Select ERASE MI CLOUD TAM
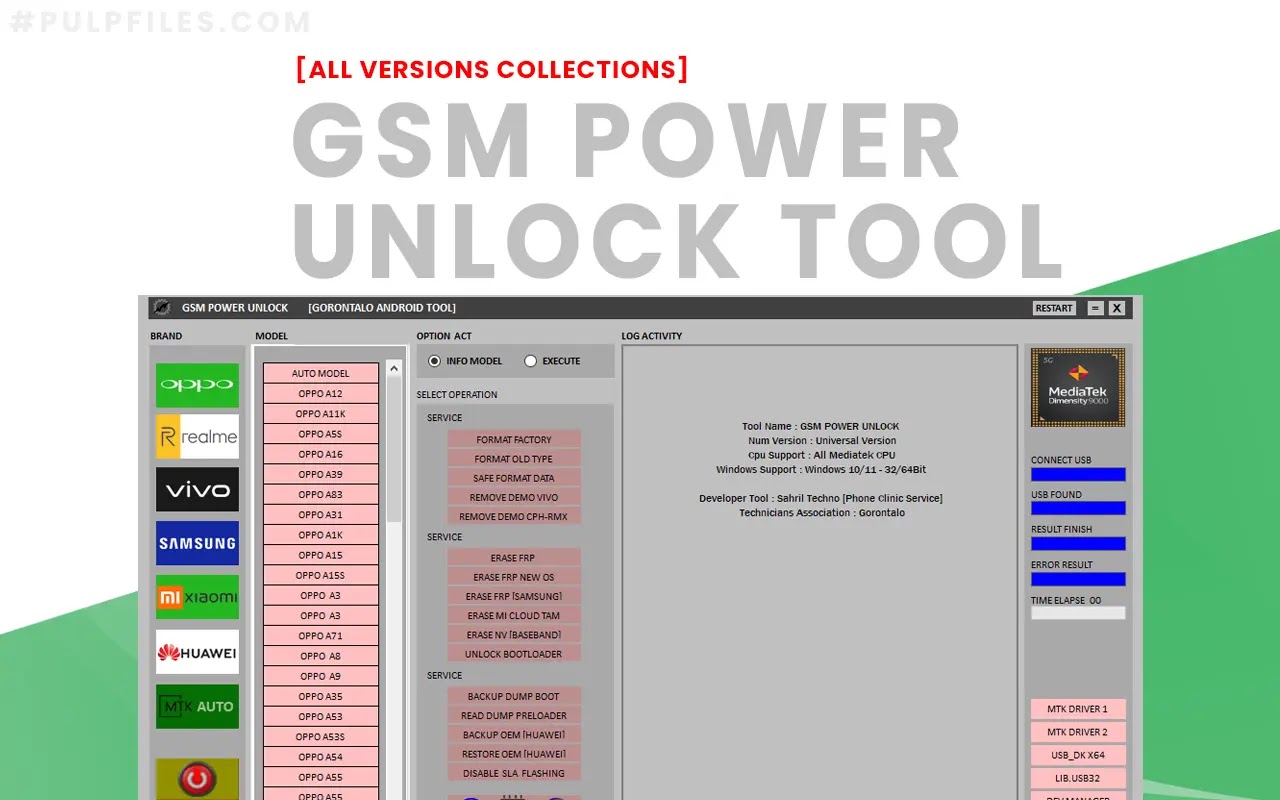Screen dimensions: 1280x800 (514, 616)
